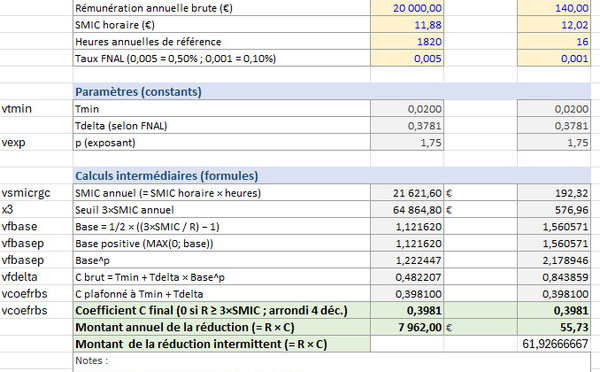This screenshot has width=600, height=372.
Task: Click the annual reduction amount 7 962,00
Action: [x=407, y=327]
